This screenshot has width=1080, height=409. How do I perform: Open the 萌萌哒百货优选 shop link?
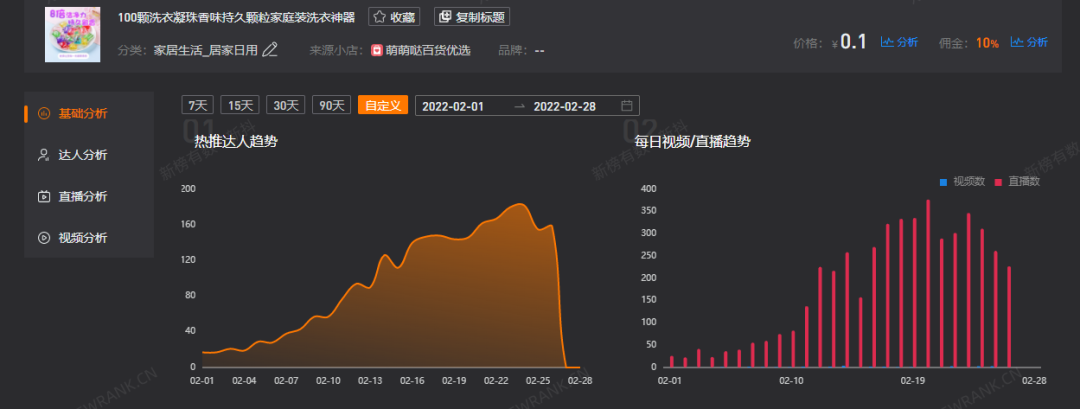pyautogui.click(x=428, y=50)
